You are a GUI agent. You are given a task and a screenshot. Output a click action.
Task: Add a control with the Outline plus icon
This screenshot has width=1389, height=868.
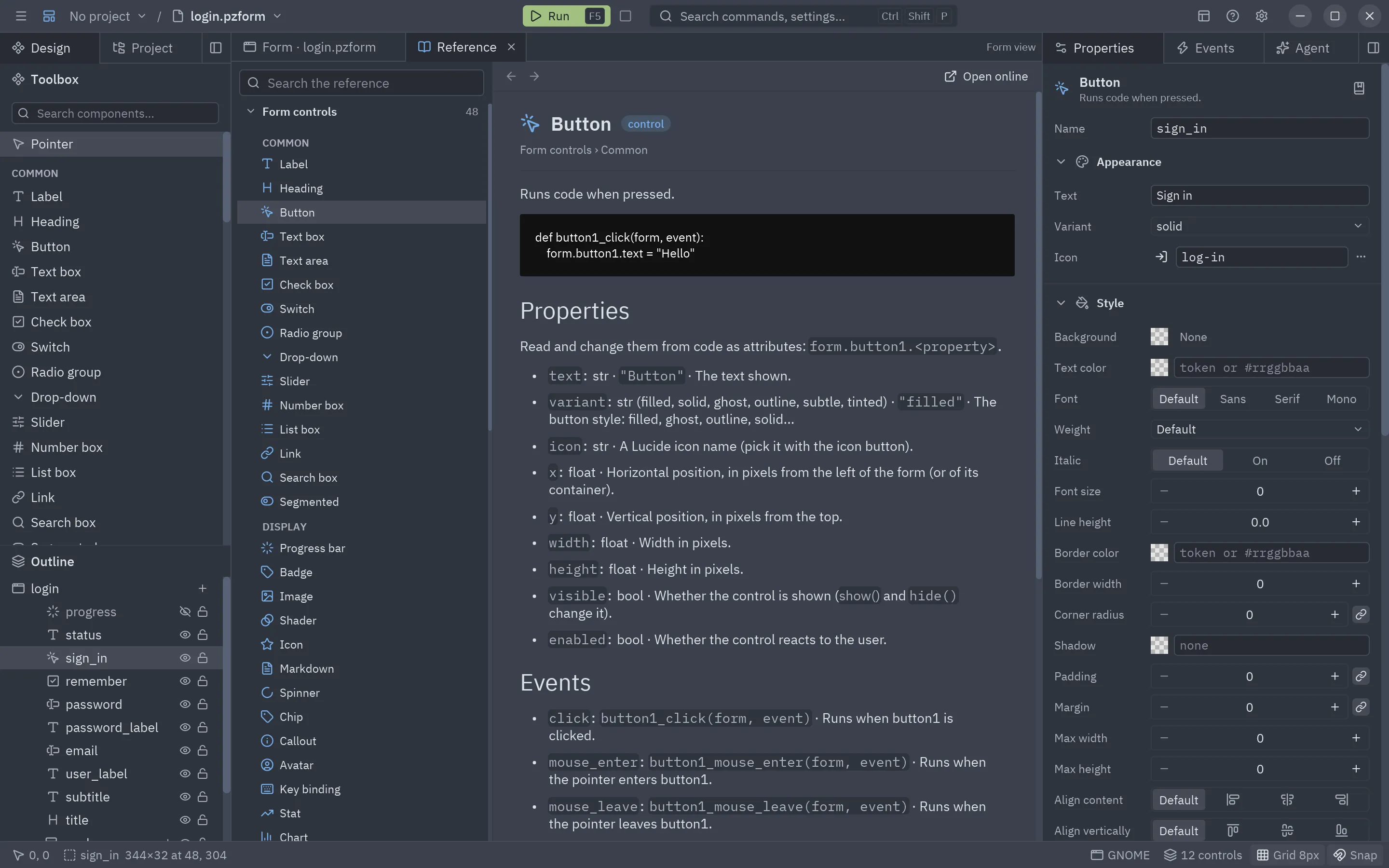pos(202,588)
